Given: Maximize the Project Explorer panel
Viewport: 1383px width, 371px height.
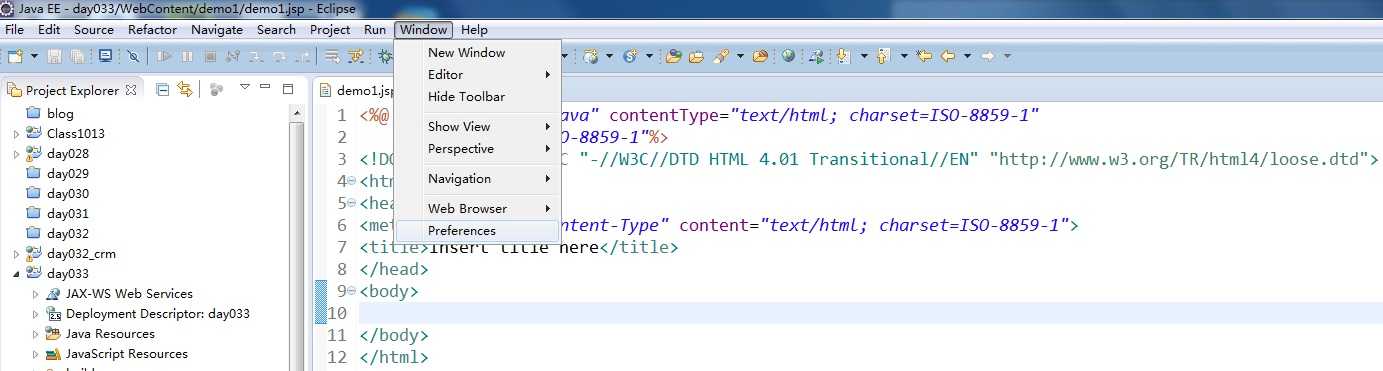Looking at the screenshot, I should tap(288, 89).
